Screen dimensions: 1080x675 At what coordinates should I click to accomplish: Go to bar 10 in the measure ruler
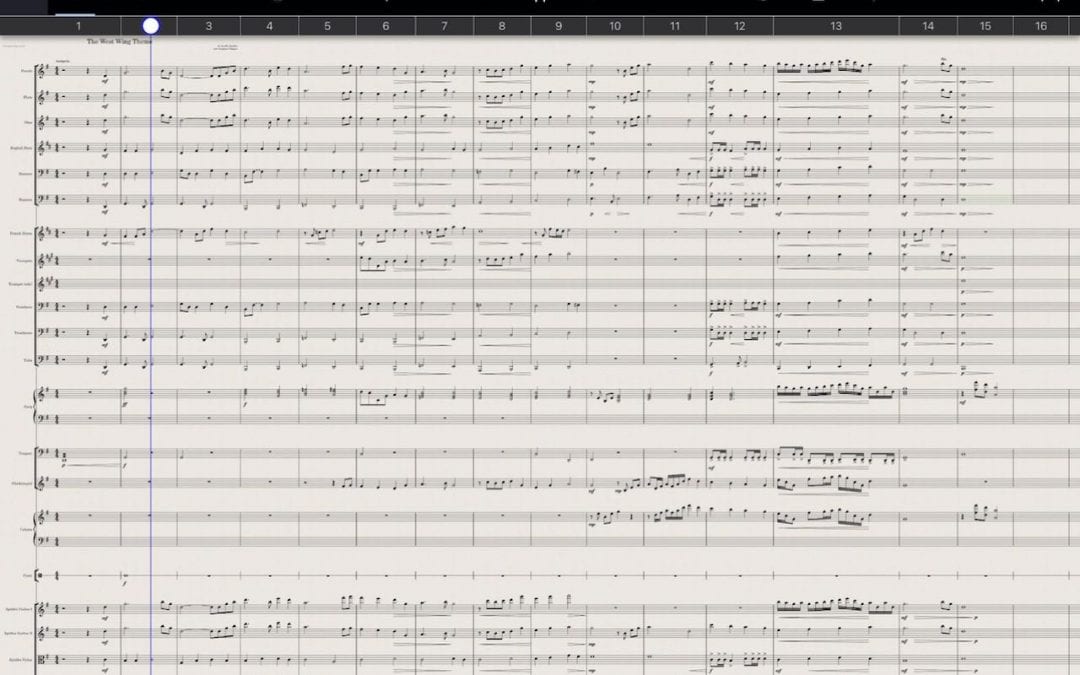(615, 26)
